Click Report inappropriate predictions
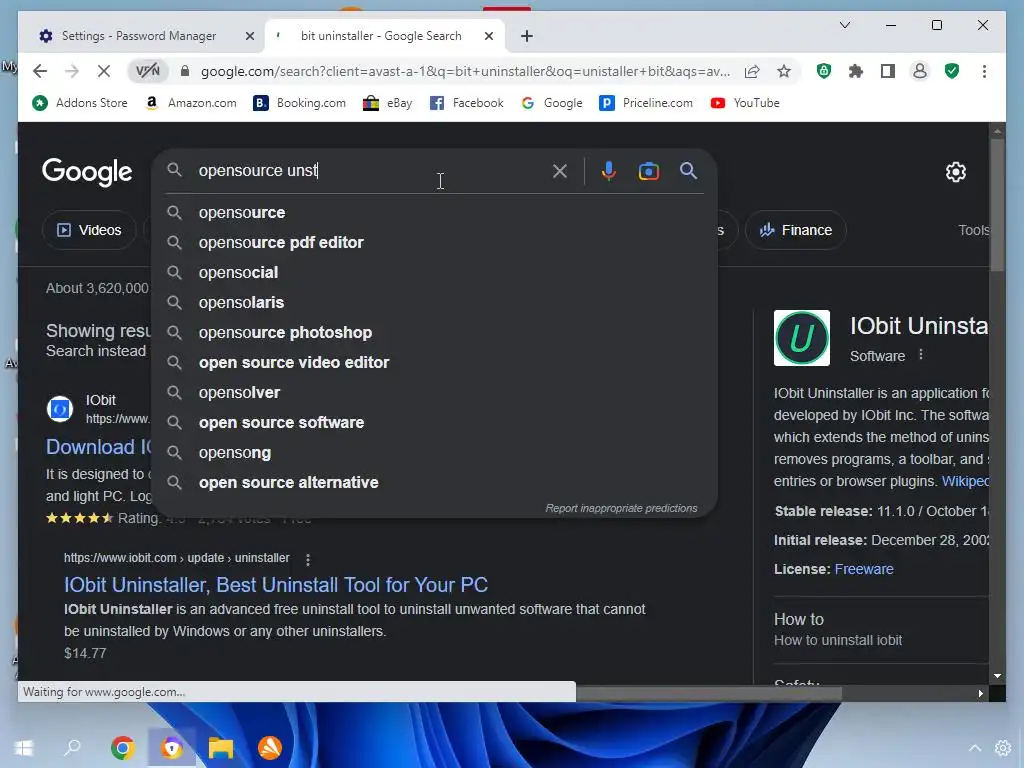 click(x=621, y=508)
